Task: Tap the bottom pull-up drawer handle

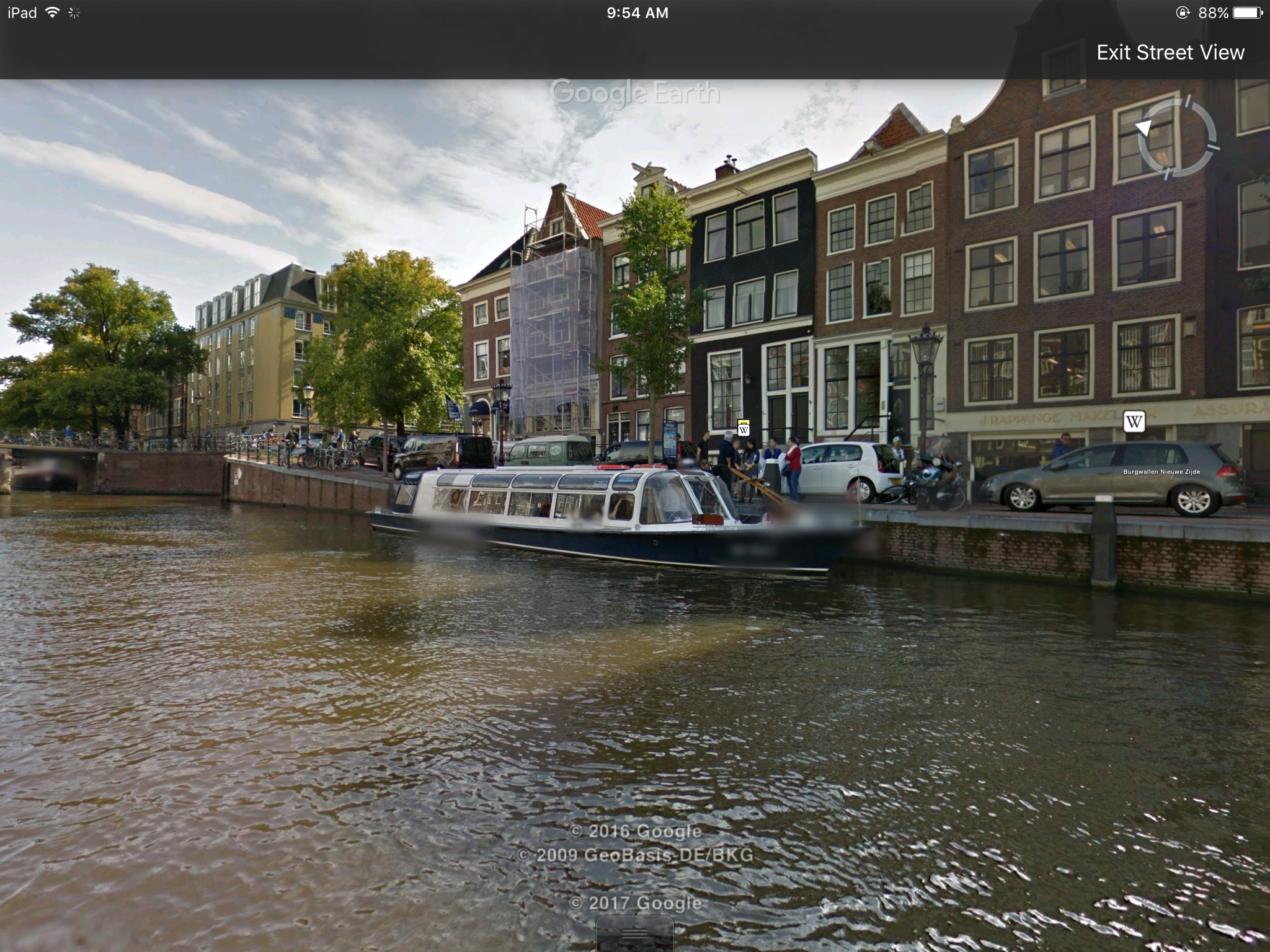Action: tap(634, 934)
